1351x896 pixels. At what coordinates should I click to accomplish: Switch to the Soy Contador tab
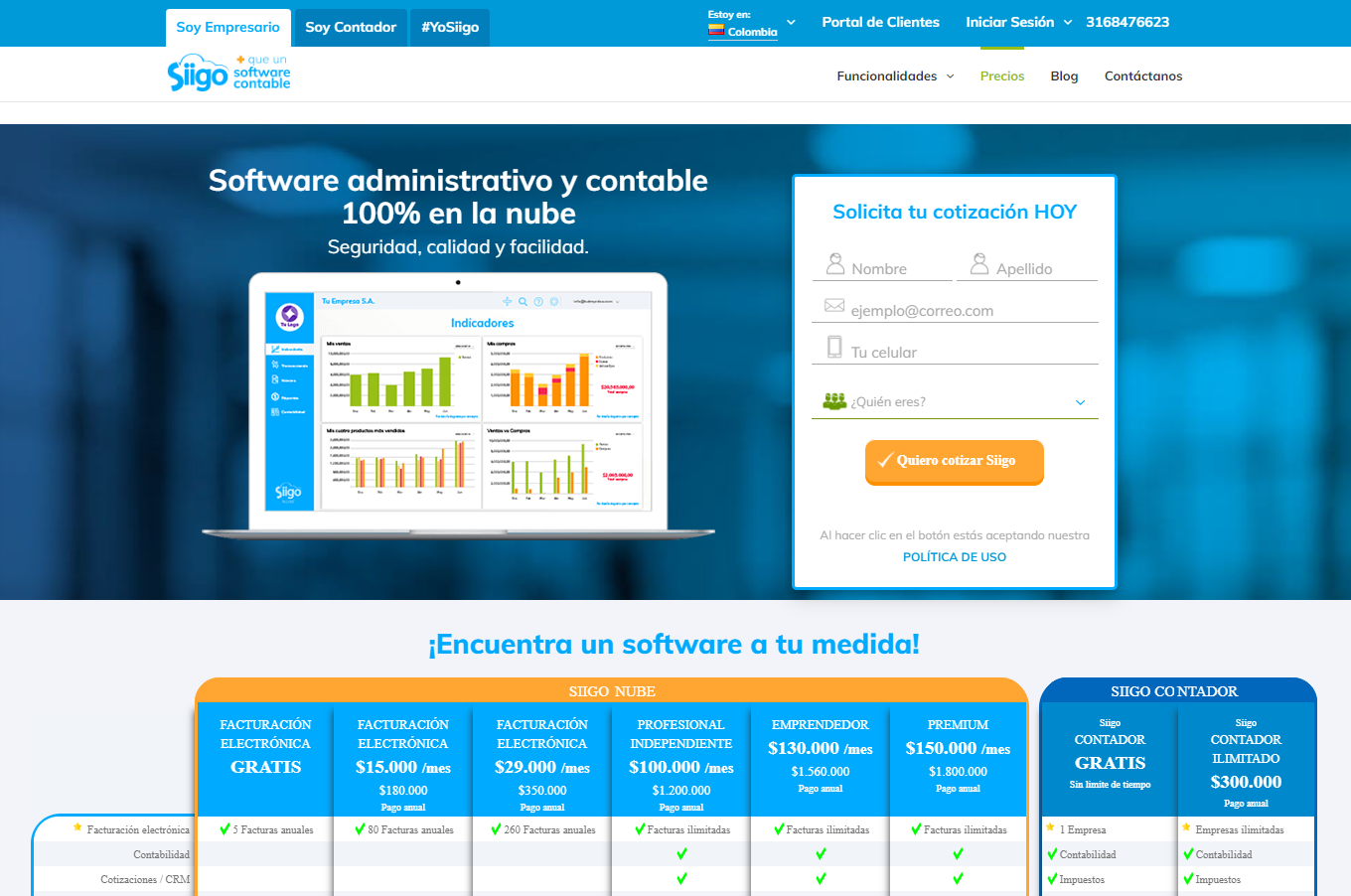[350, 27]
